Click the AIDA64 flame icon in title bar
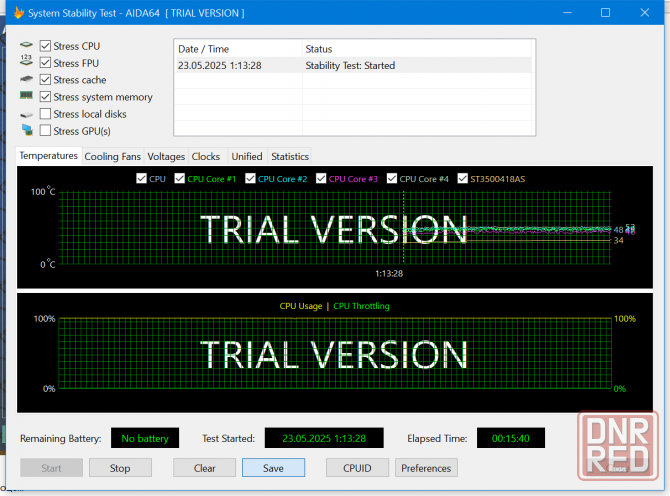The image size is (670, 496). coord(18,13)
